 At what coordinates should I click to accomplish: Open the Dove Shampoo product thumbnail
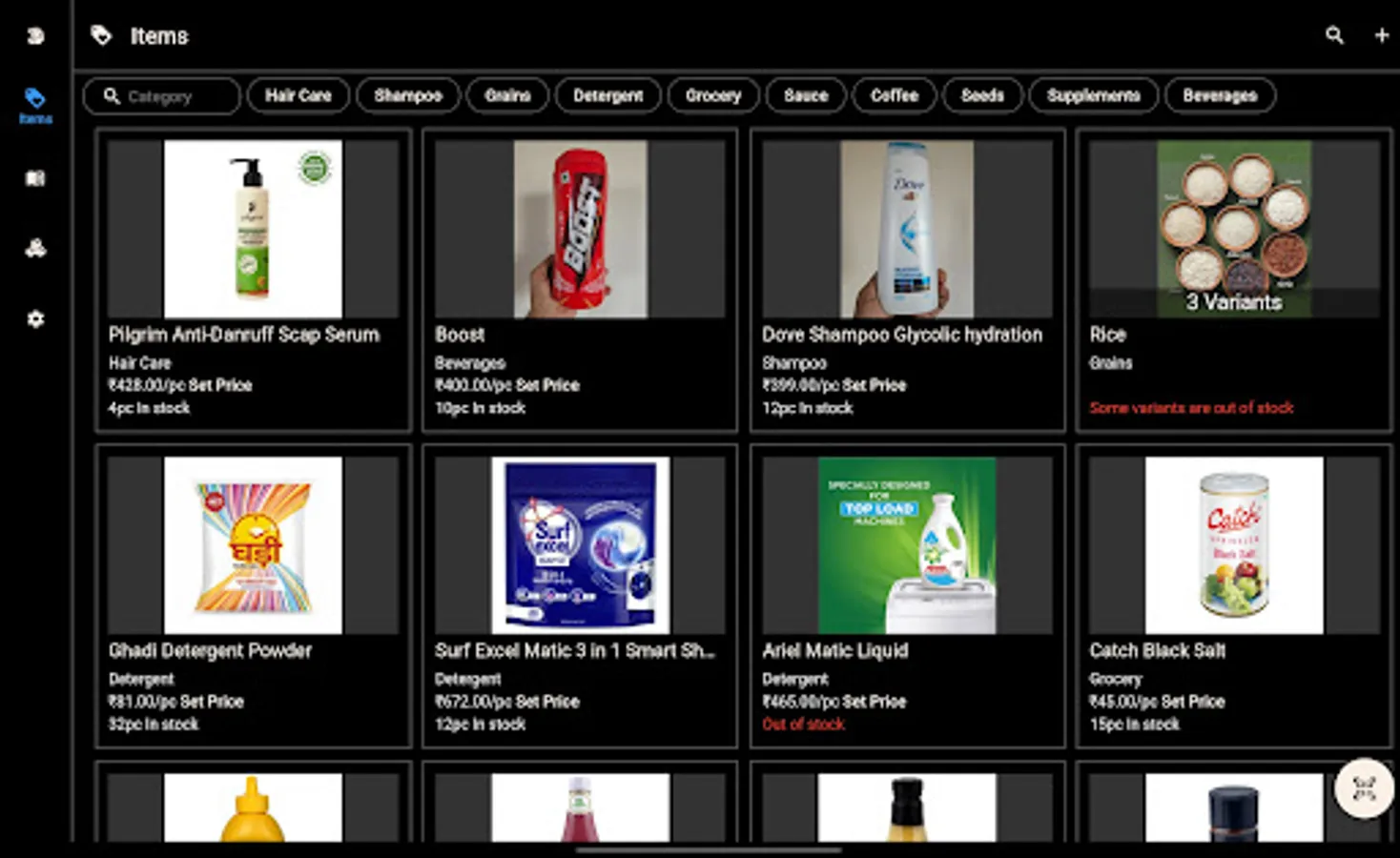tap(905, 229)
